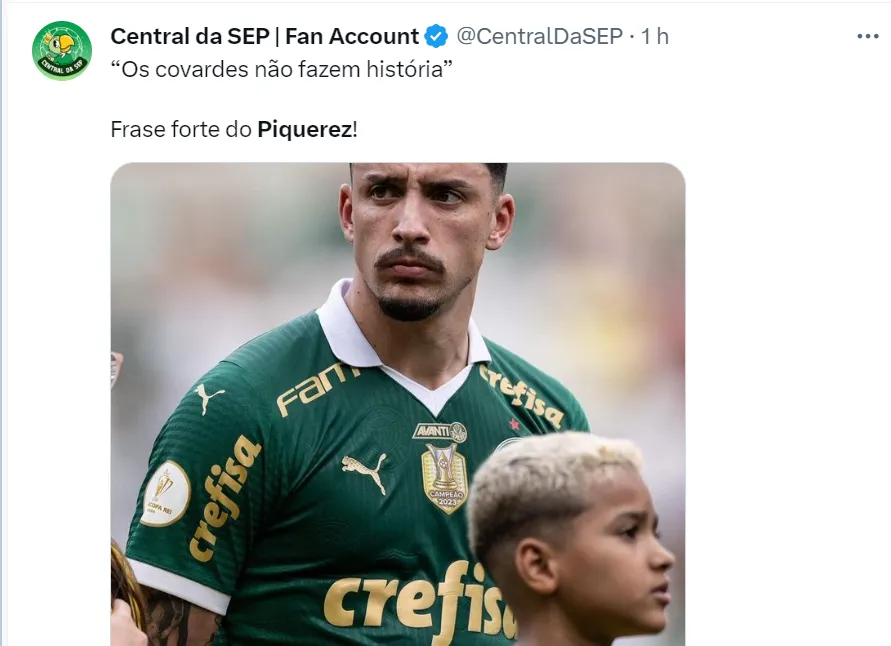Click the crefisa logo on the player's shoulder

point(520,395)
